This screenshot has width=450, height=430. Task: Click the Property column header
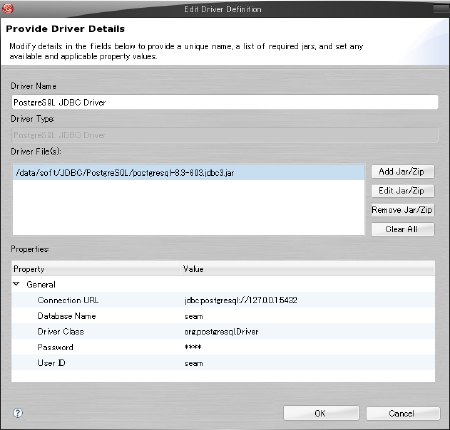(96, 269)
